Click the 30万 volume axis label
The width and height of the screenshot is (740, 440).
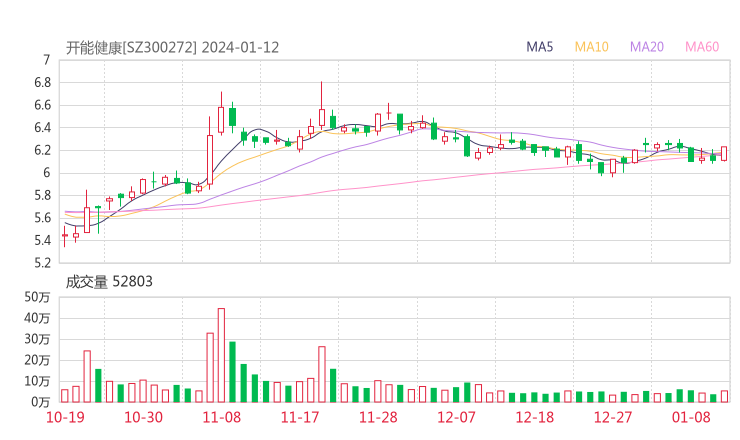click(37, 339)
